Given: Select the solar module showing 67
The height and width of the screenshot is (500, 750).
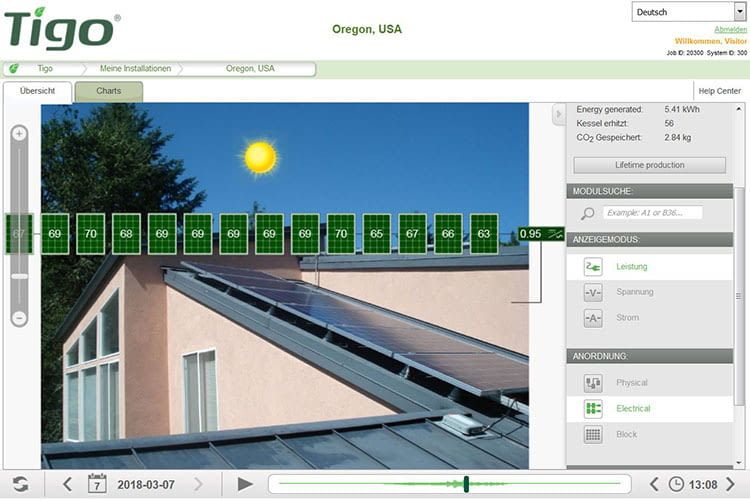Looking at the screenshot, I should [x=412, y=234].
